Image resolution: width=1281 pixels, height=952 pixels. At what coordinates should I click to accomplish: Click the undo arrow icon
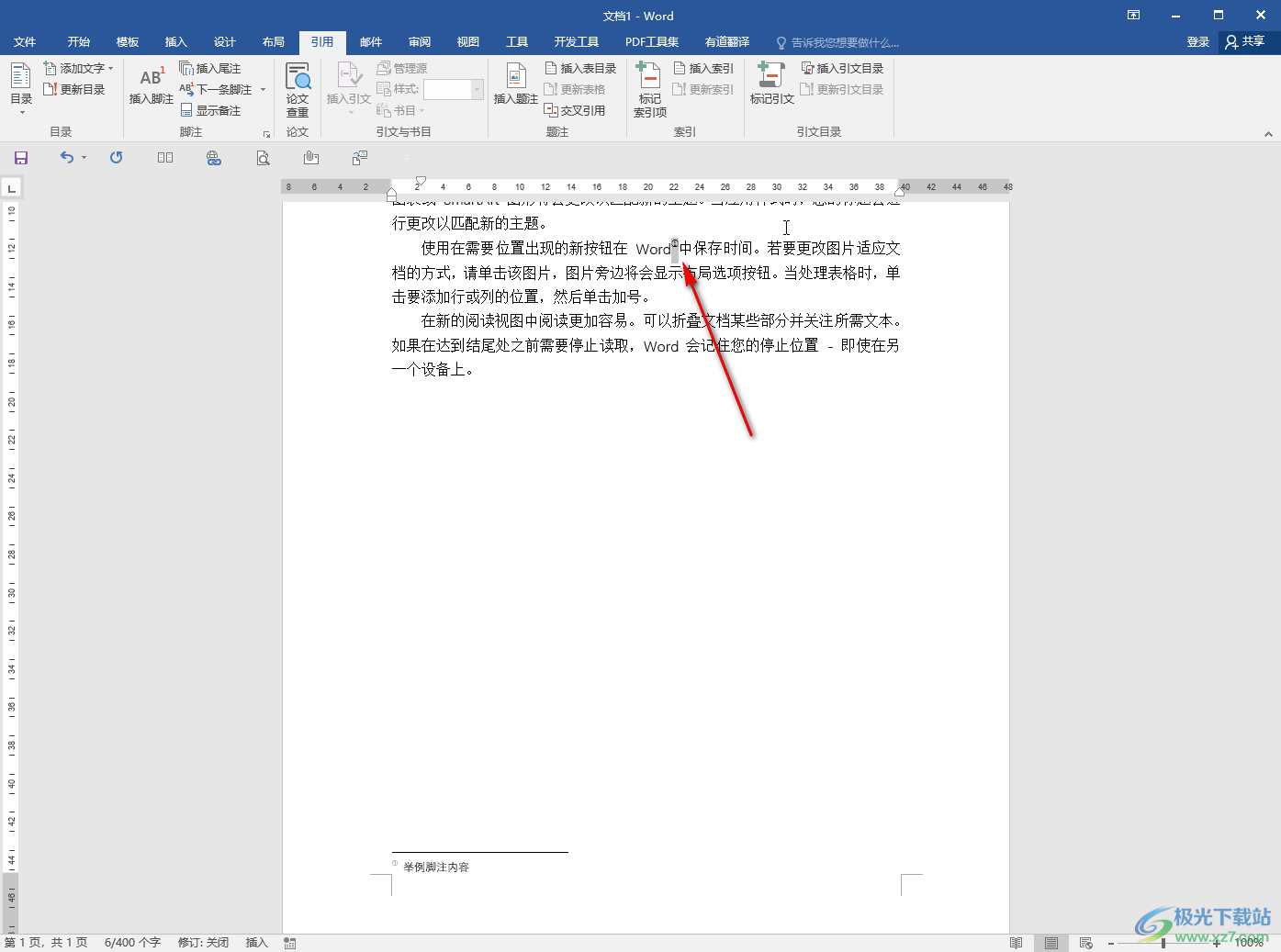pyautogui.click(x=67, y=158)
